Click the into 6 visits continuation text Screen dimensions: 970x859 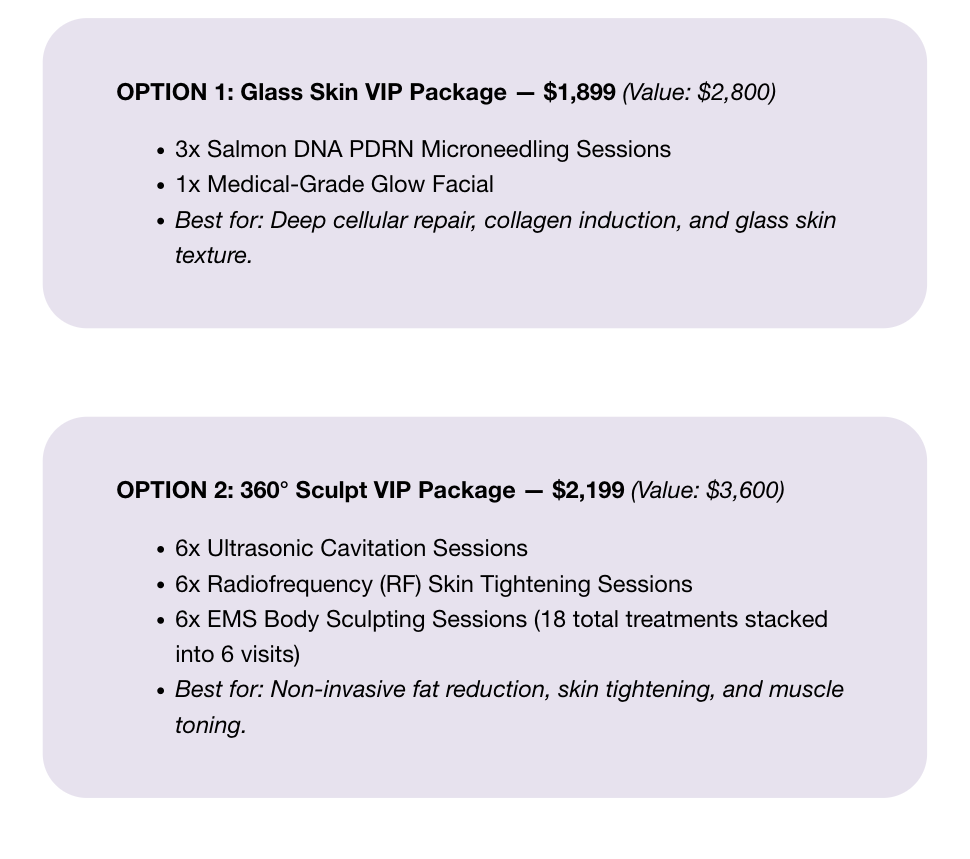pos(238,655)
